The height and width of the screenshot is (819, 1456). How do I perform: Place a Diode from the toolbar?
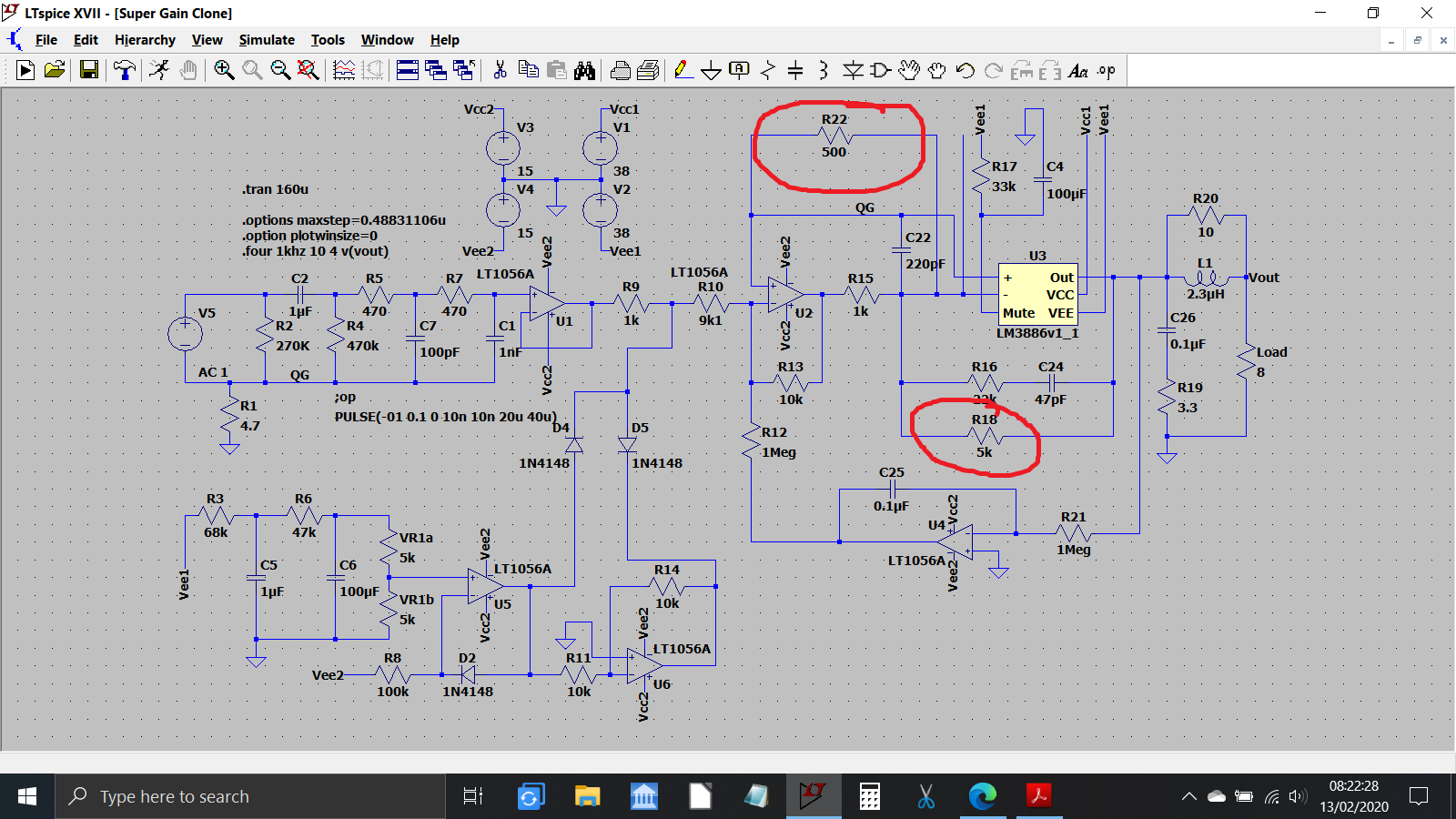[x=853, y=70]
